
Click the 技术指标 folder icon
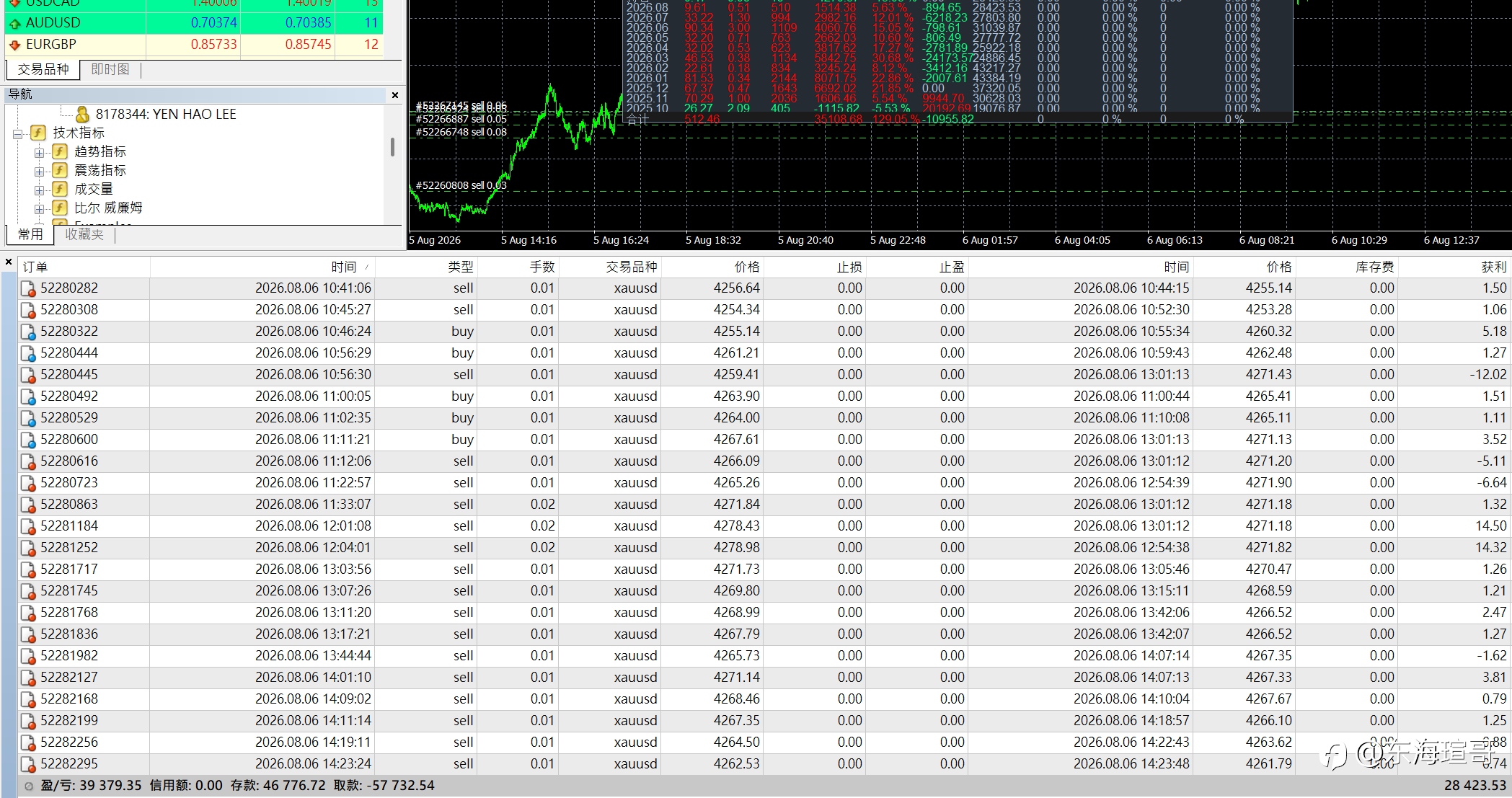tap(38, 133)
